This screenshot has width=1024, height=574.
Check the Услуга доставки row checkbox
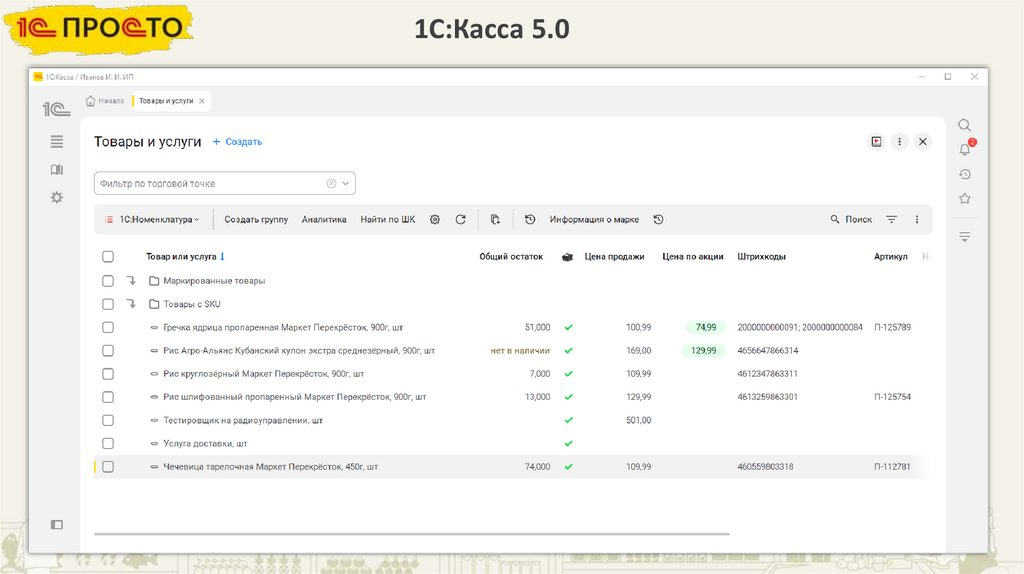tap(108, 443)
